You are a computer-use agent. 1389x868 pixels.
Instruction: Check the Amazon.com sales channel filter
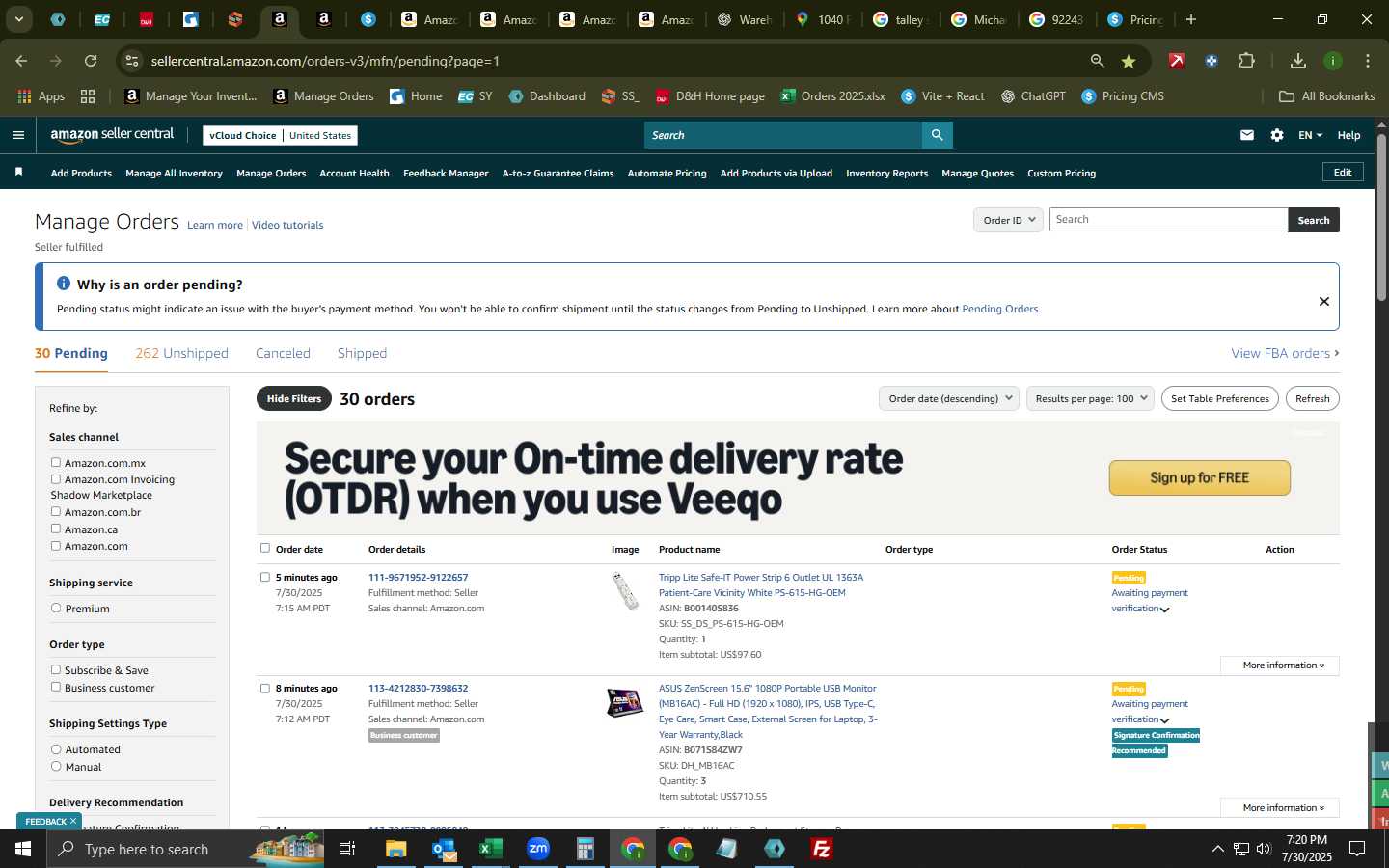(x=56, y=545)
